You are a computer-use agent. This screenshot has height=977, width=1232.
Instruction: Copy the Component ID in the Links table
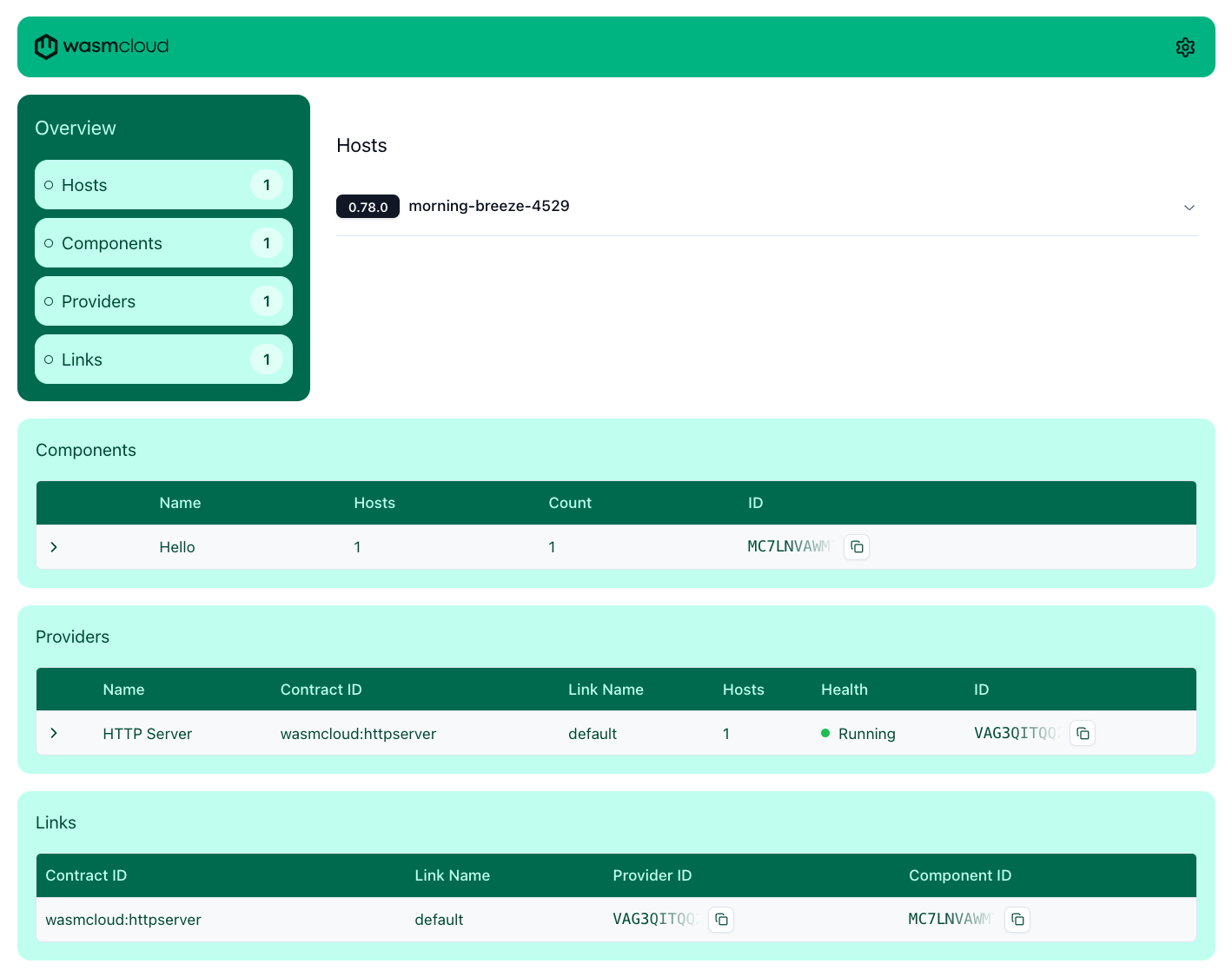[1017, 919]
